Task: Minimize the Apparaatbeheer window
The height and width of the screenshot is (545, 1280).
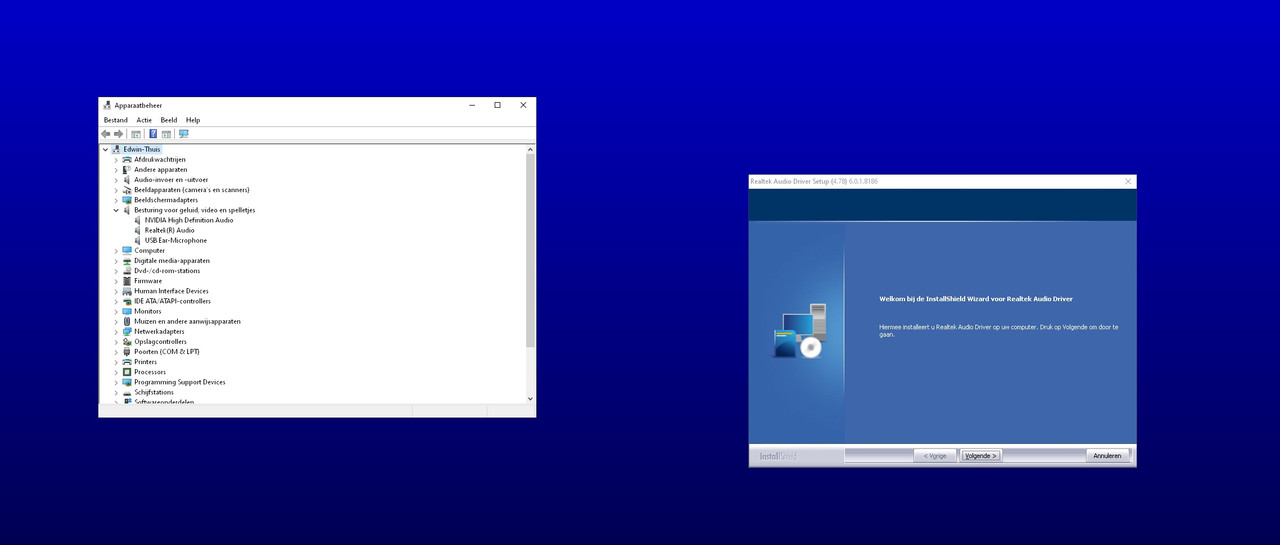Action: click(472, 105)
